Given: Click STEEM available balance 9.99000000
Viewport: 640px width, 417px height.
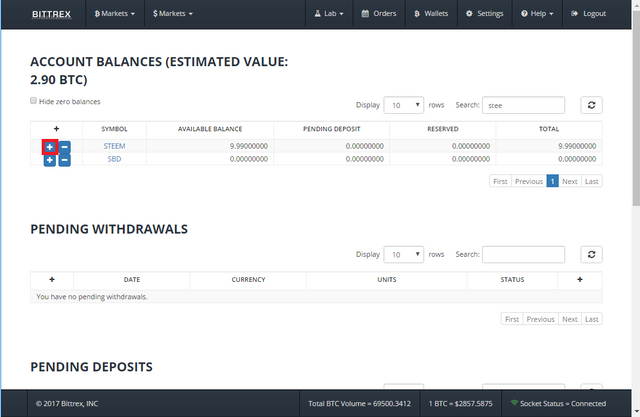Looking at the screenshot, I should click(249, 146).
